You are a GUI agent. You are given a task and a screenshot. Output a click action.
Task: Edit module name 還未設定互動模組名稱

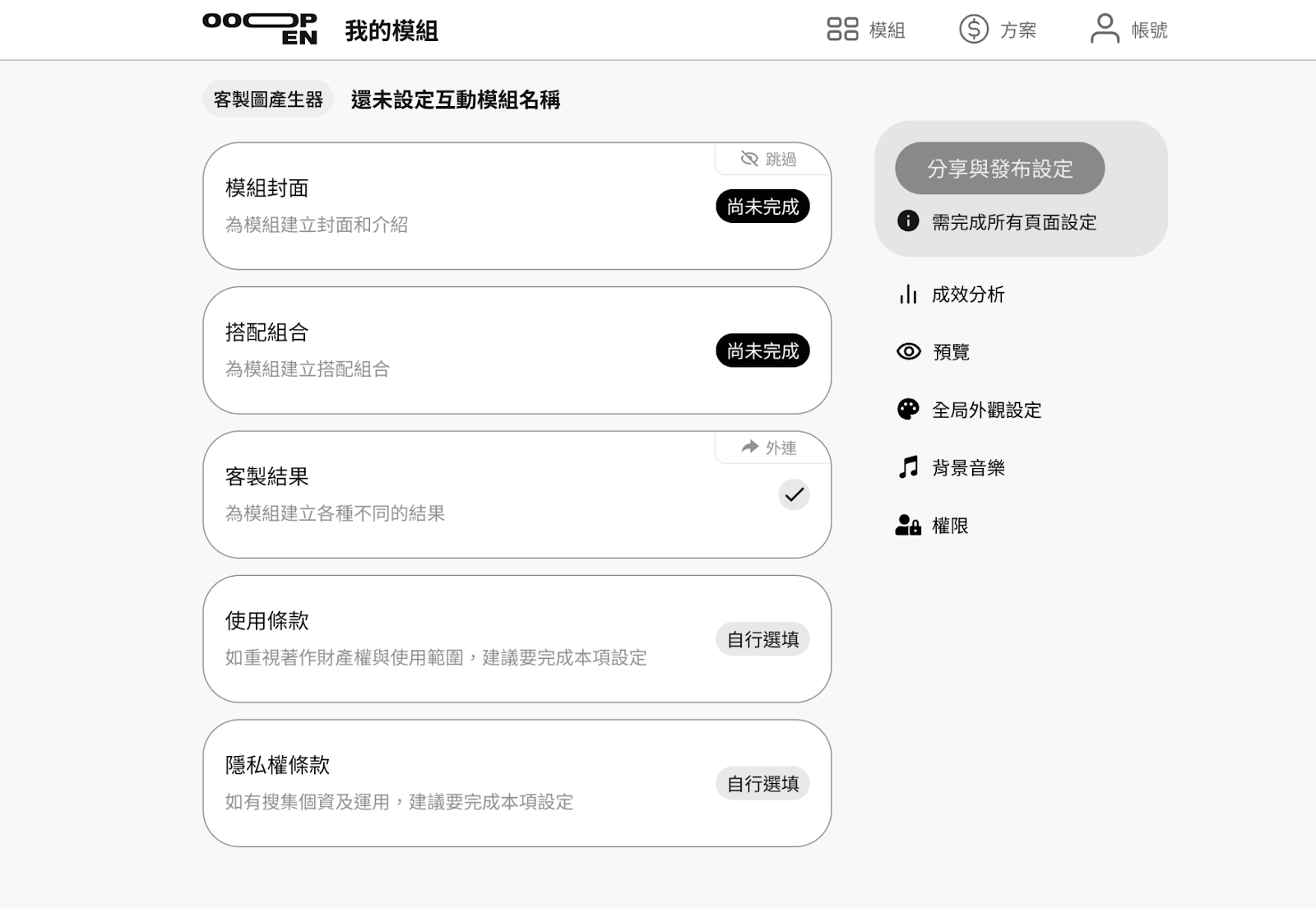point(456,100)
